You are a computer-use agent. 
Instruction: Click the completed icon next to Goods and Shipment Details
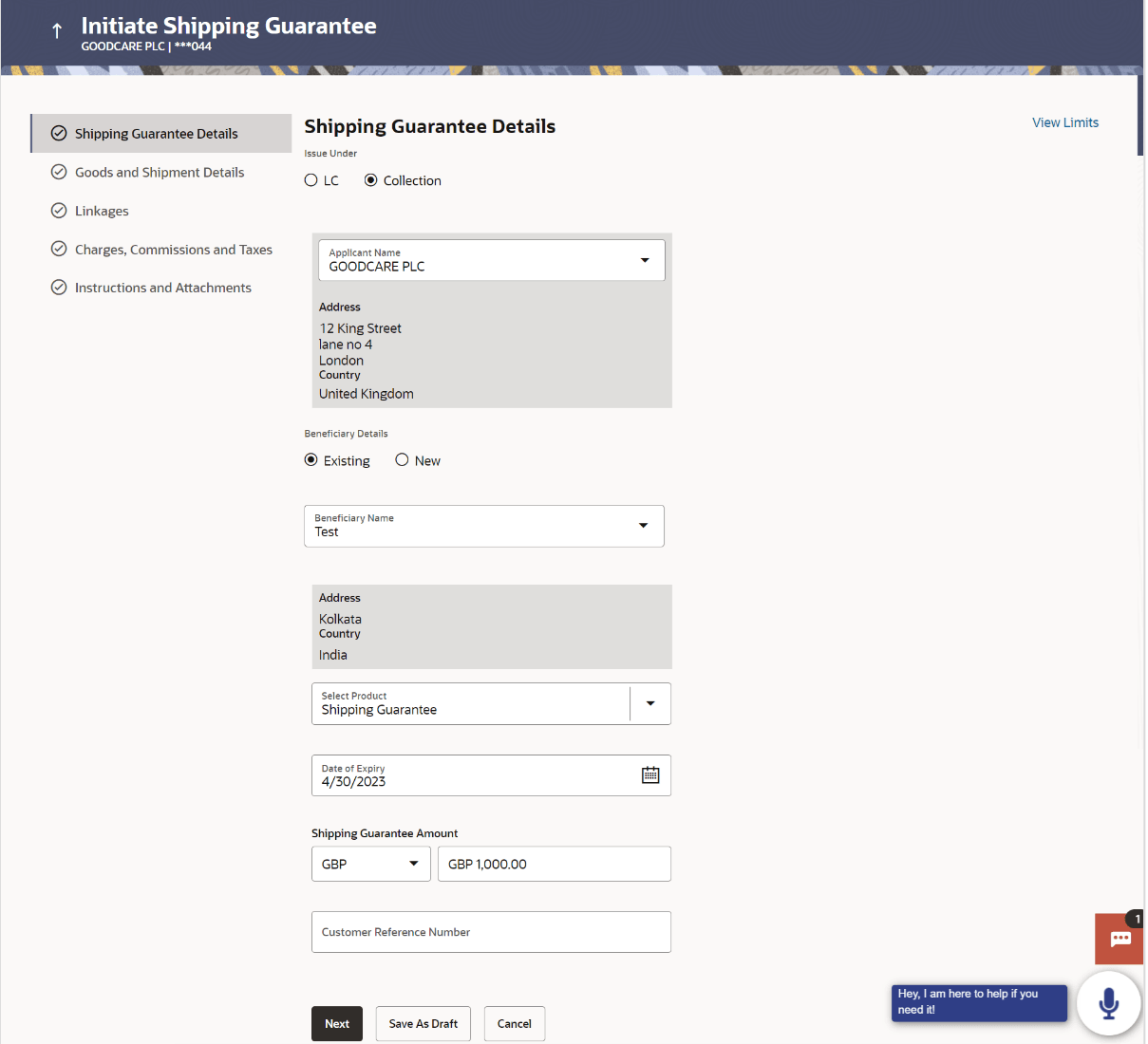[x=59, y=172]
